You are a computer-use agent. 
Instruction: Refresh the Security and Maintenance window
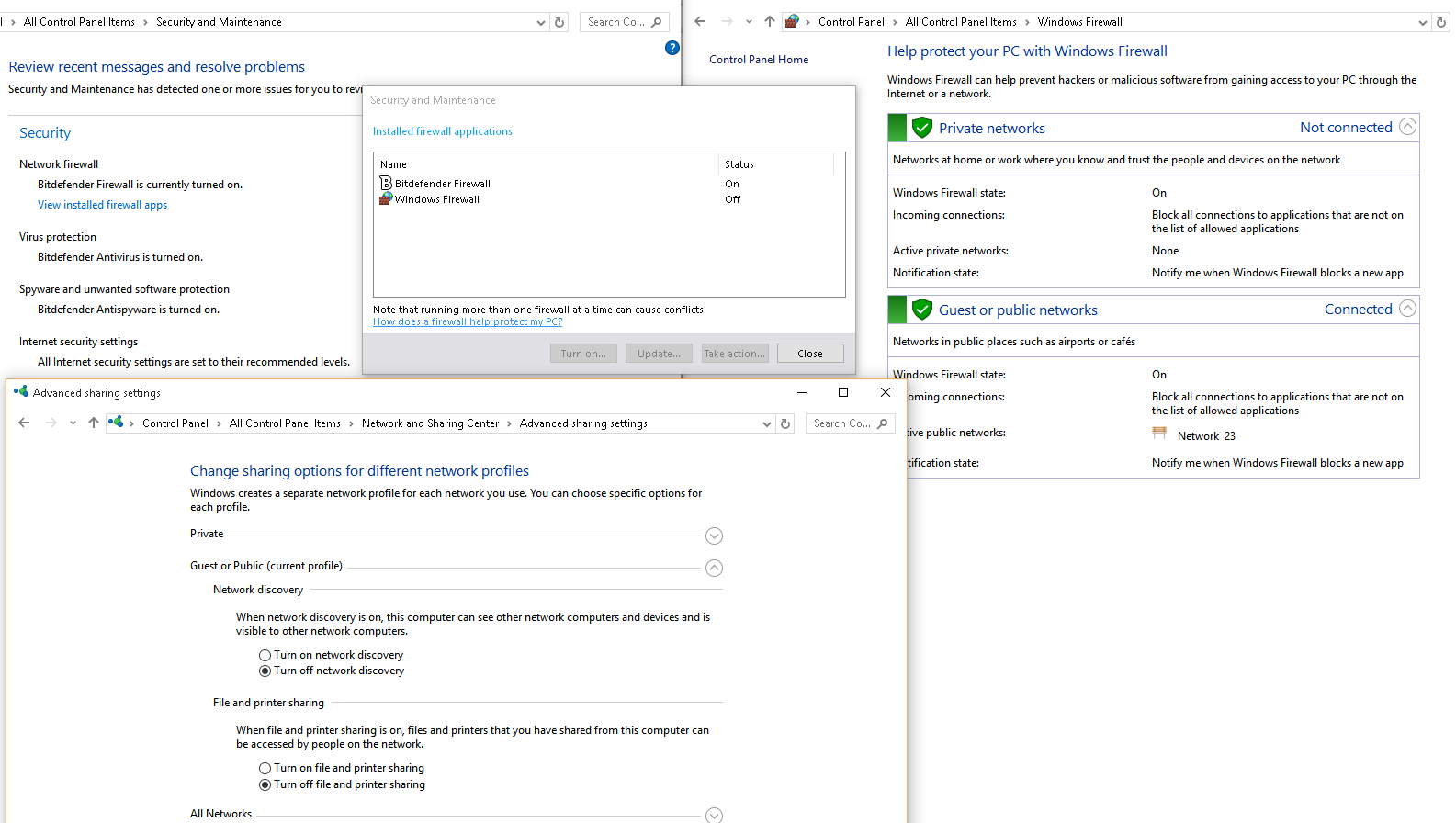559,22
